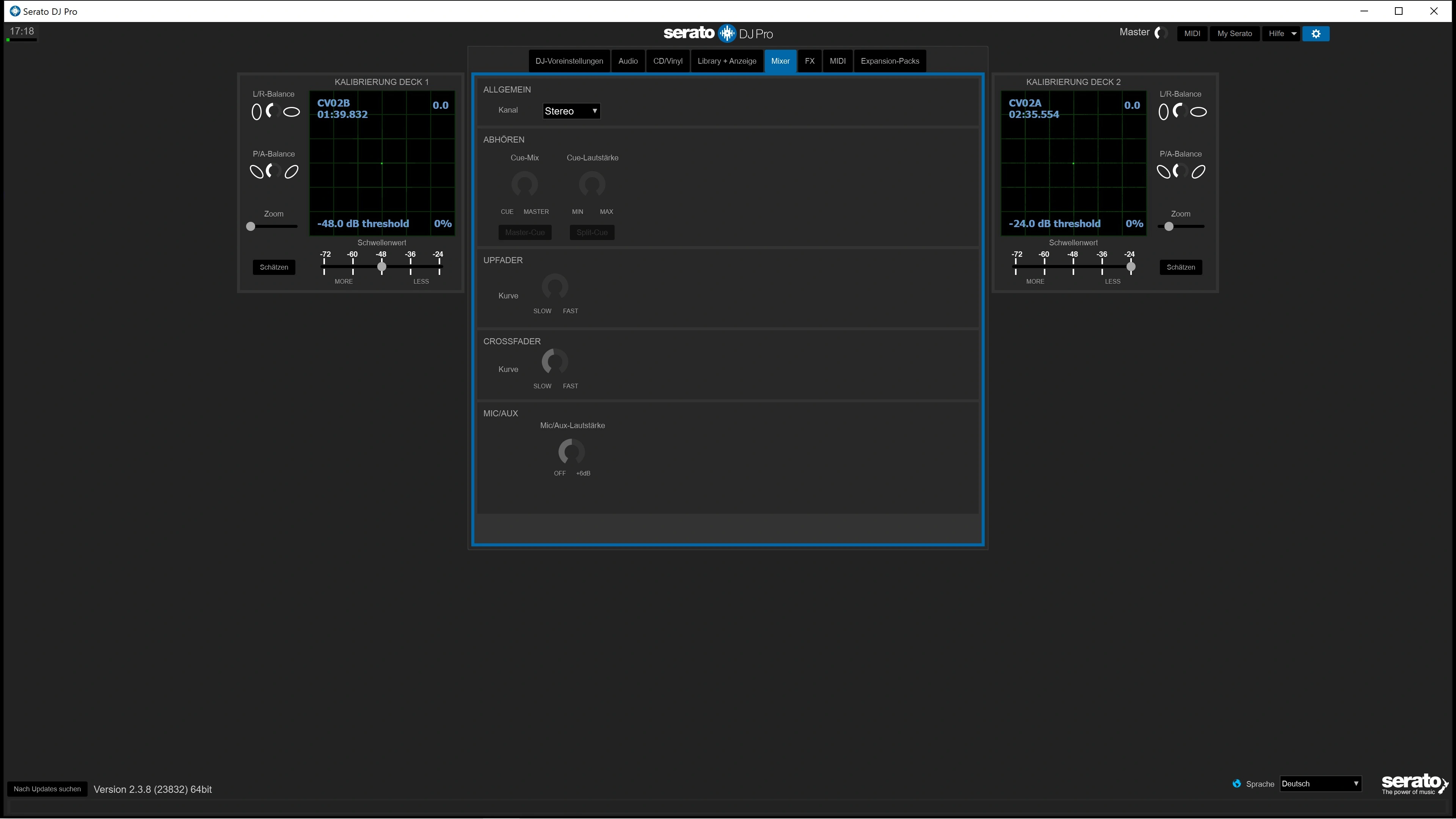Toggle the Master-Cue button
Viewport: 1456px width, 819px height.
coord(524,232)
